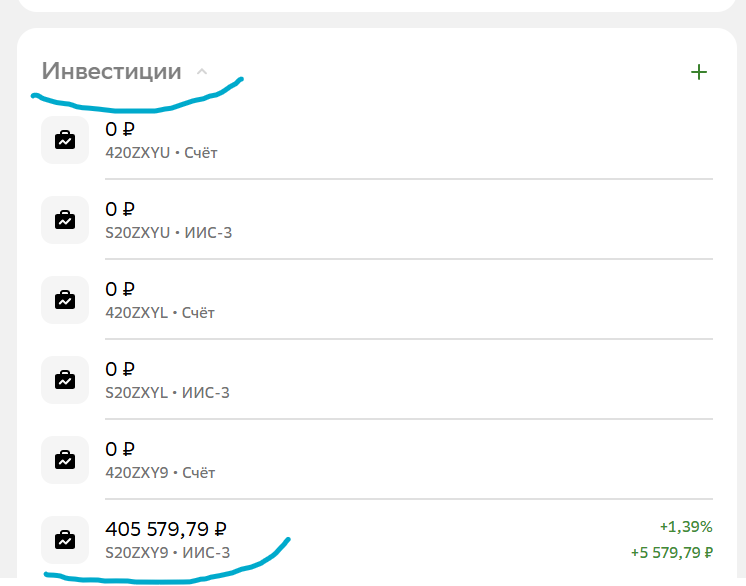
Task: Click the 0 ₽ balance above 420ZXYU
Action: click(x=120, y=129)
